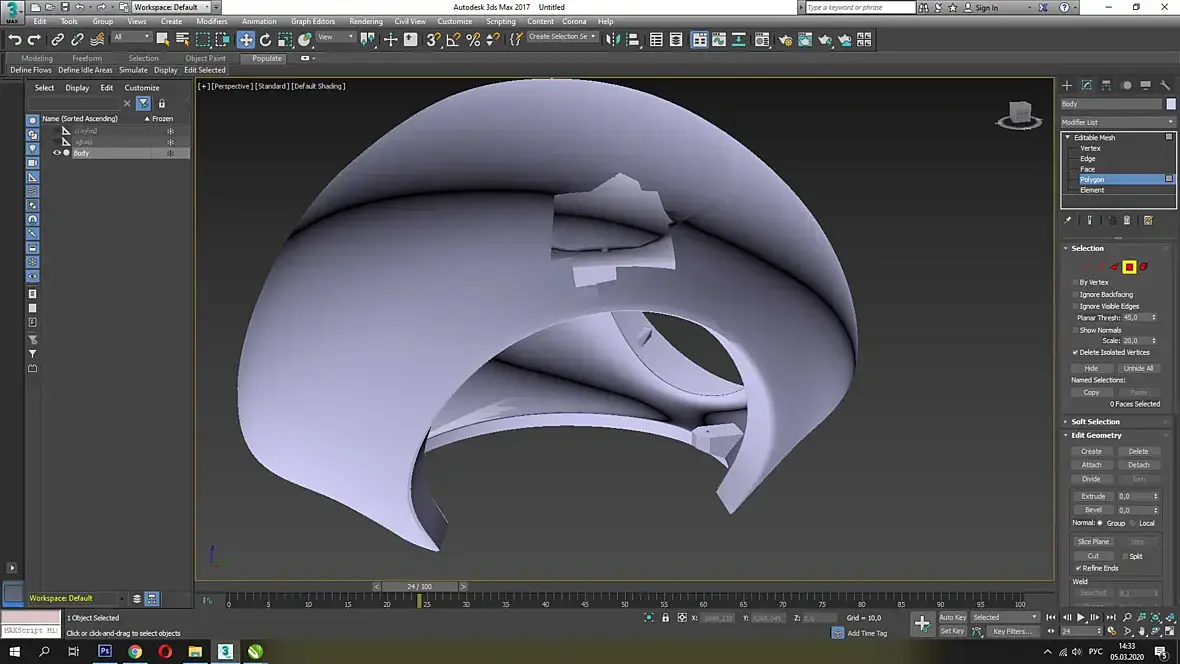Click the object color swatch beside Body name
The width and height of the screenshot is (1180, 664).
click(x=1171, y=104)
